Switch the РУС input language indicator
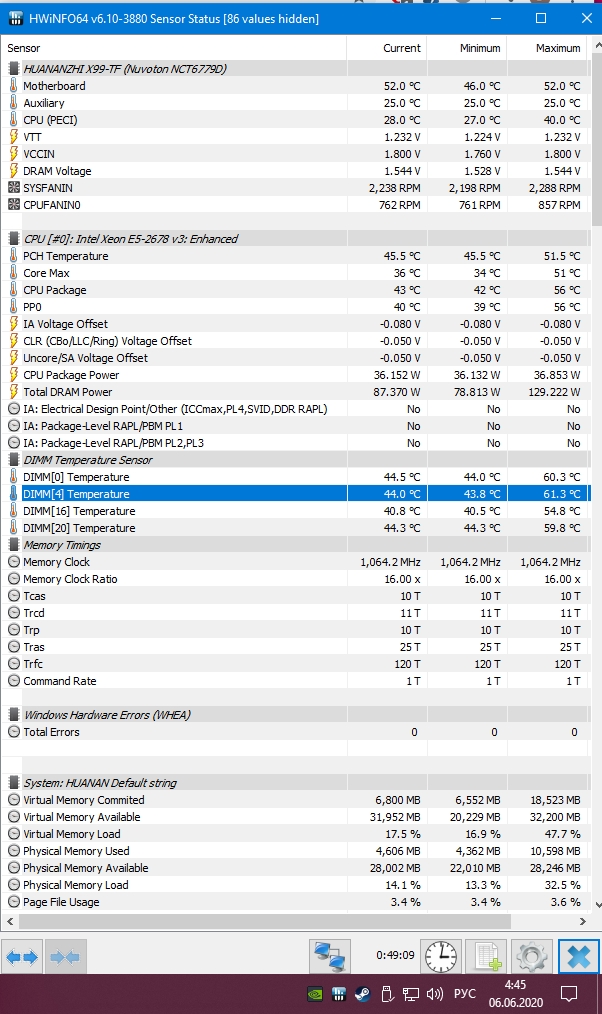Viewport: 602px width, 1014px height. click(465, 995)
